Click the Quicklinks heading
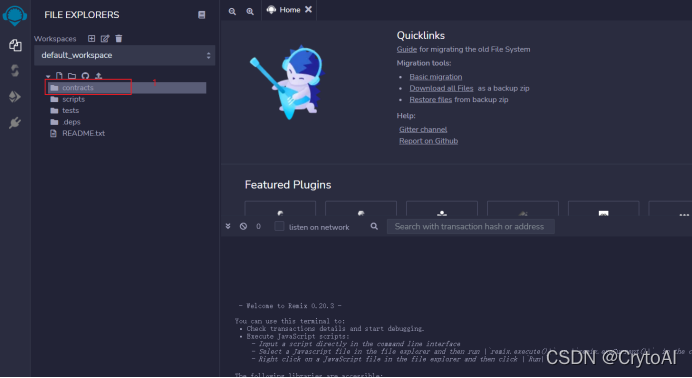The image size is (692, 378). coord(421,36)
